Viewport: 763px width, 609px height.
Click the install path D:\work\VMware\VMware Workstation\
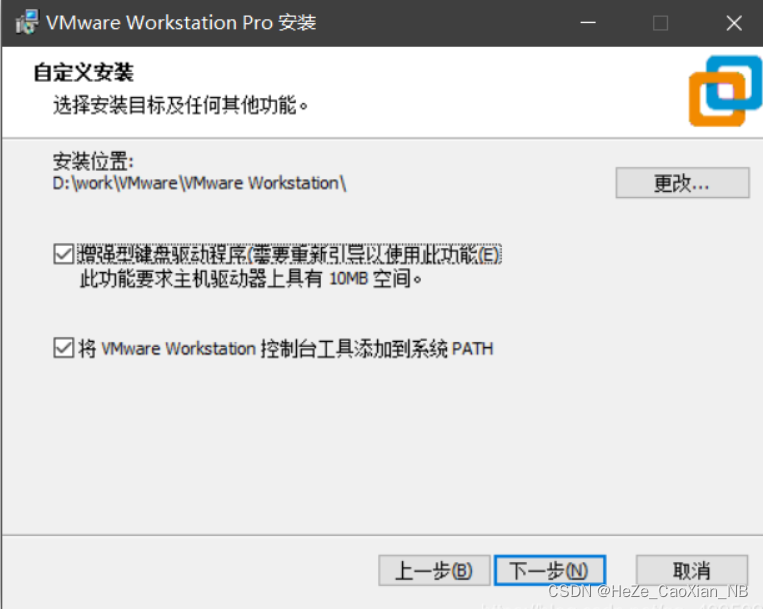tap(200, 183)
